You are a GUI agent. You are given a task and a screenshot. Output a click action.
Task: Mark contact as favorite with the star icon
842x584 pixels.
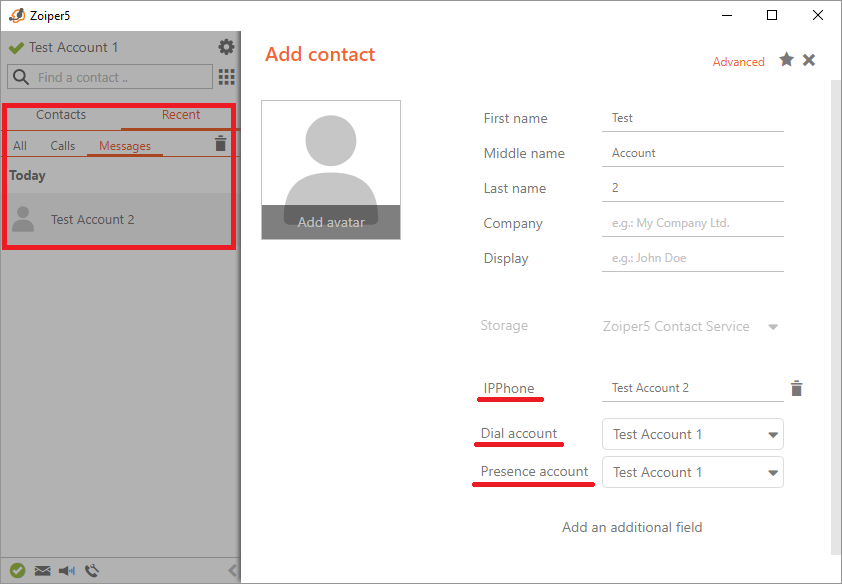pyautogui.click(x=787, y=60)
